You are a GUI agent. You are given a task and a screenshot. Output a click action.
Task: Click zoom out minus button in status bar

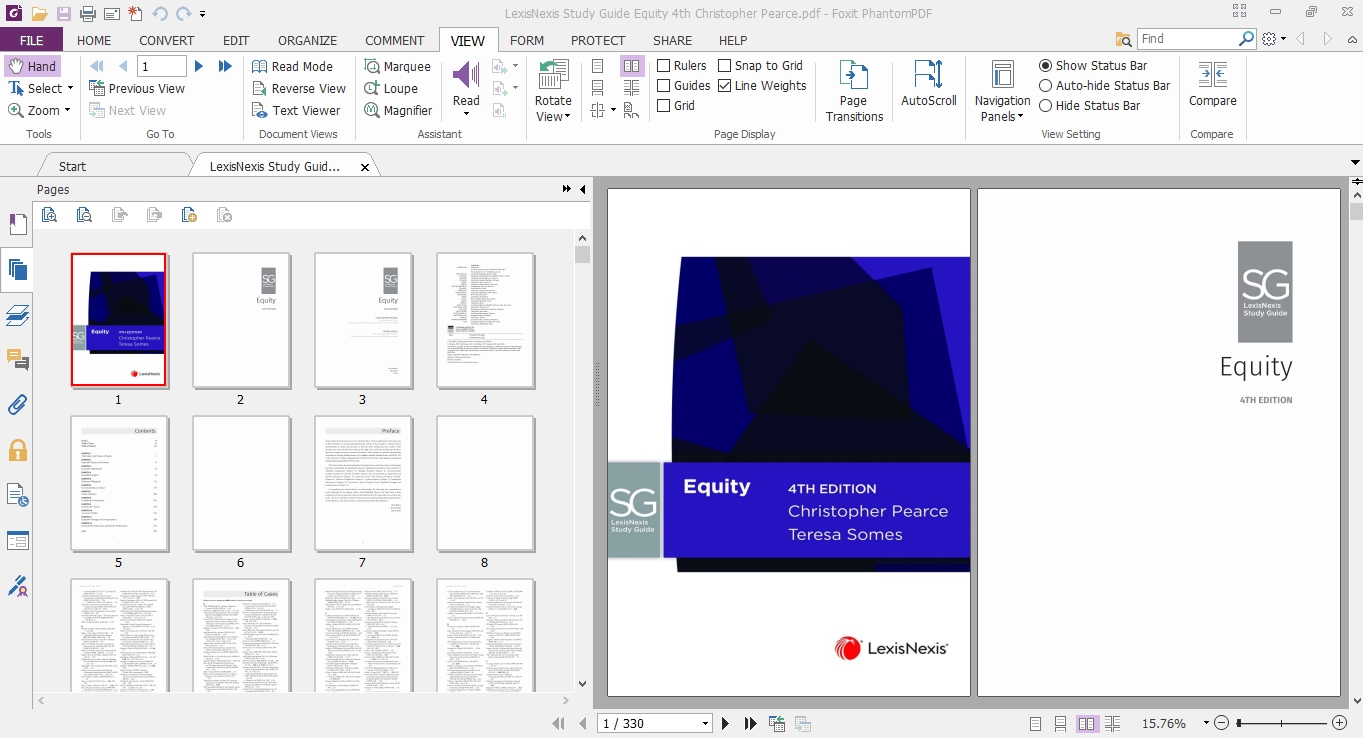coord(1221,723)
